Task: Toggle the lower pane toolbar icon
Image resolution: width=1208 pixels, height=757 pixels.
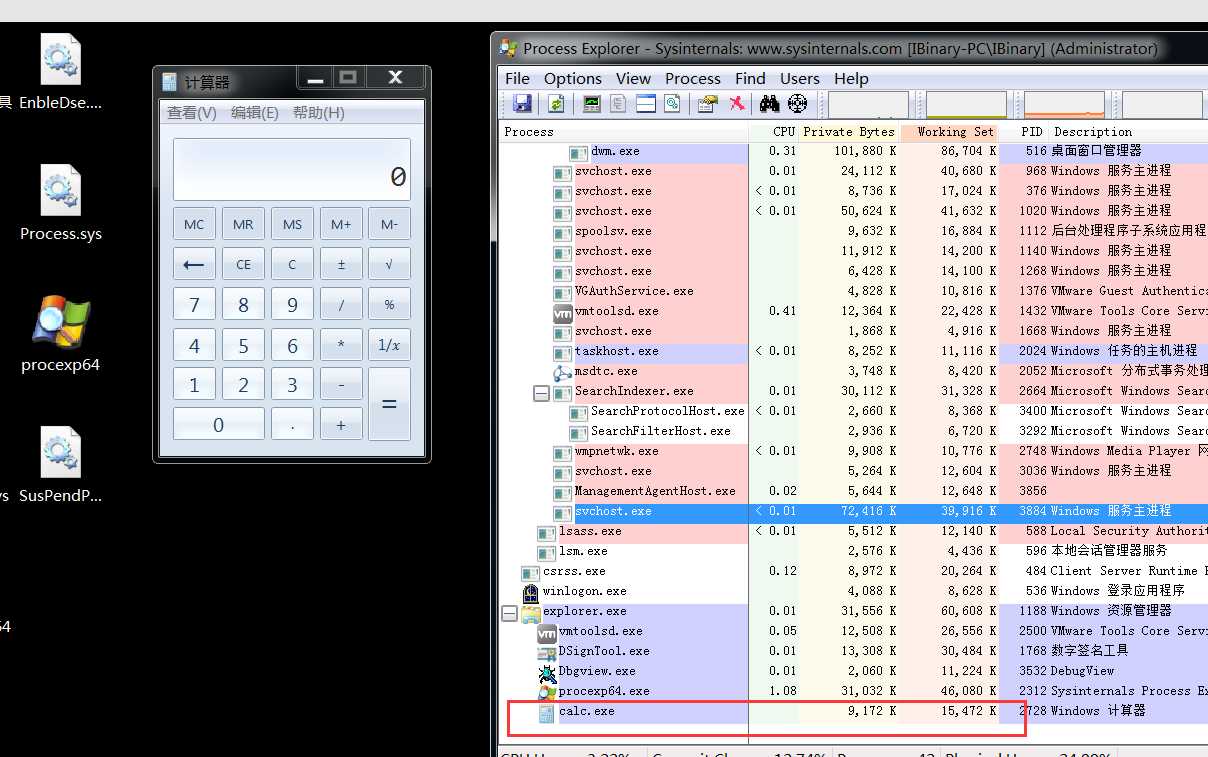Action: coord(646,103)
